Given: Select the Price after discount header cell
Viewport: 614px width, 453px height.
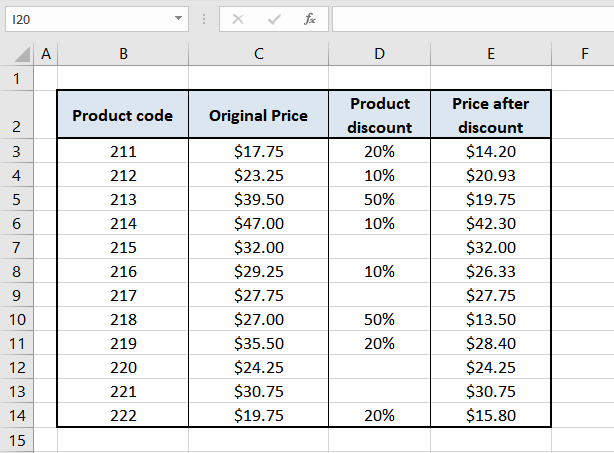Looking at the screenshot, I should pyautogui.click(x=490, y=115).
